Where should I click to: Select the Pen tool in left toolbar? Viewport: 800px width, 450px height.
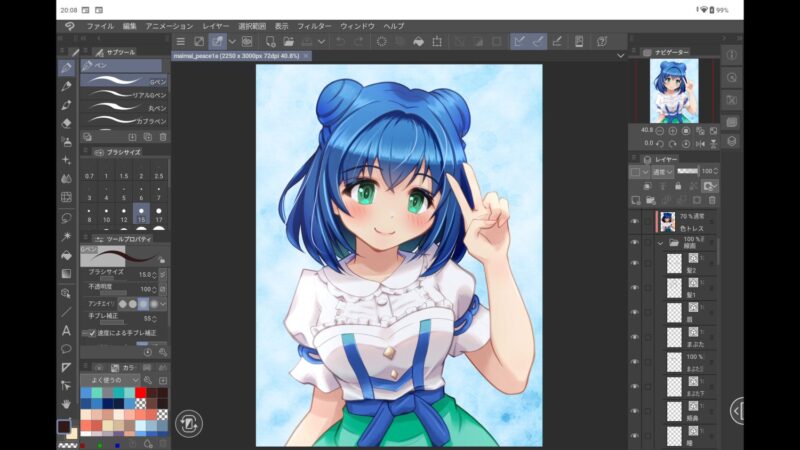(x=66, y=67)
